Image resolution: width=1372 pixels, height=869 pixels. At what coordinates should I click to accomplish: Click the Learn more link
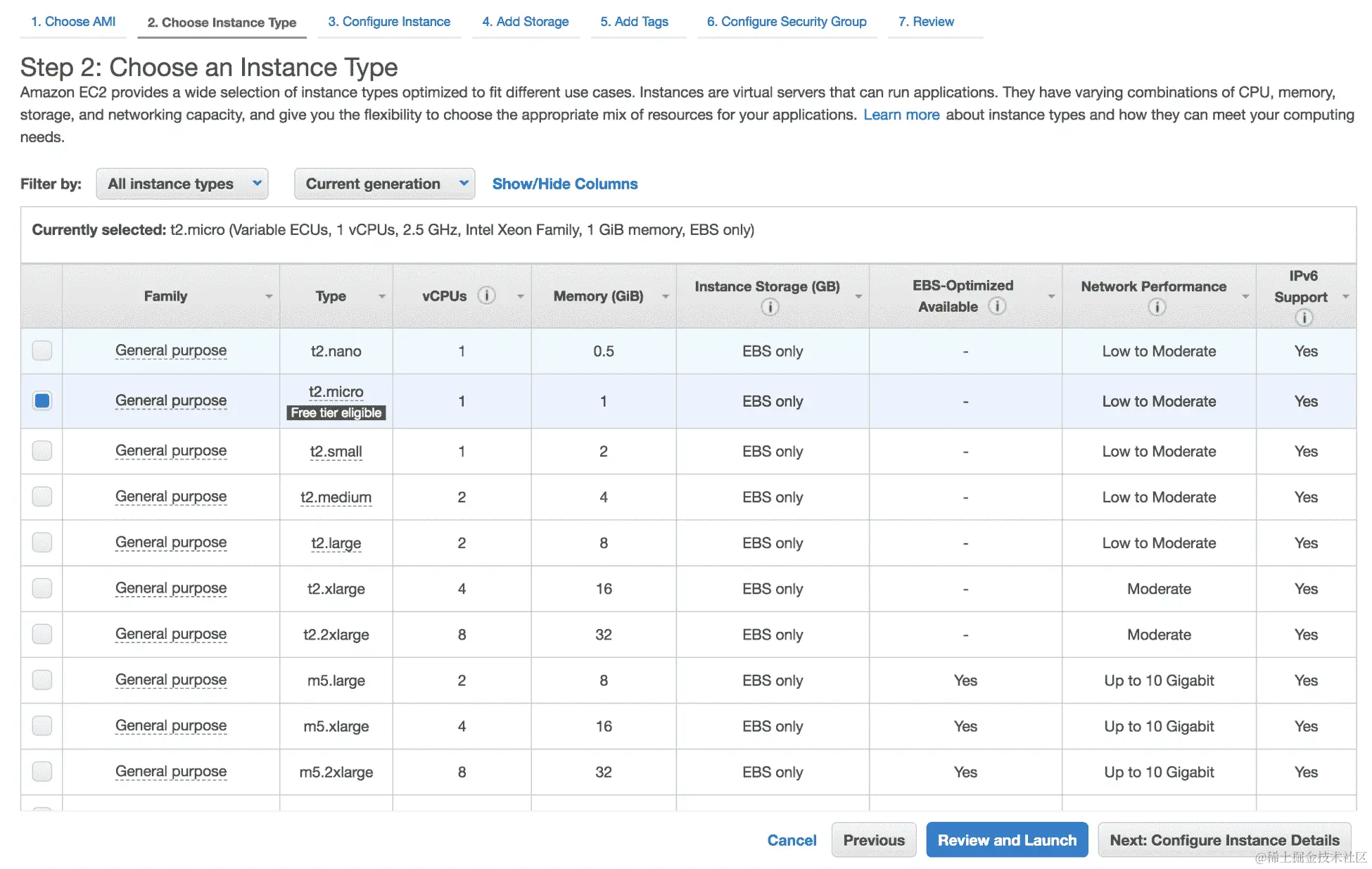(x=901, y=115)
